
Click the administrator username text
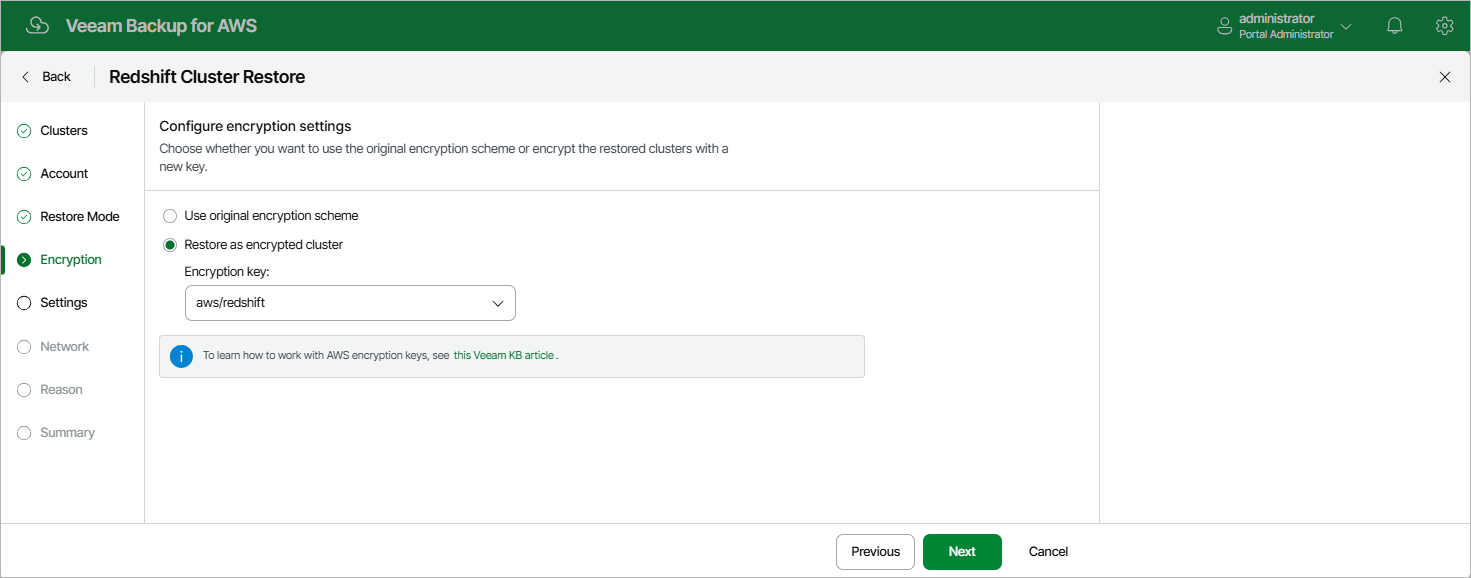click(1276, 19)
